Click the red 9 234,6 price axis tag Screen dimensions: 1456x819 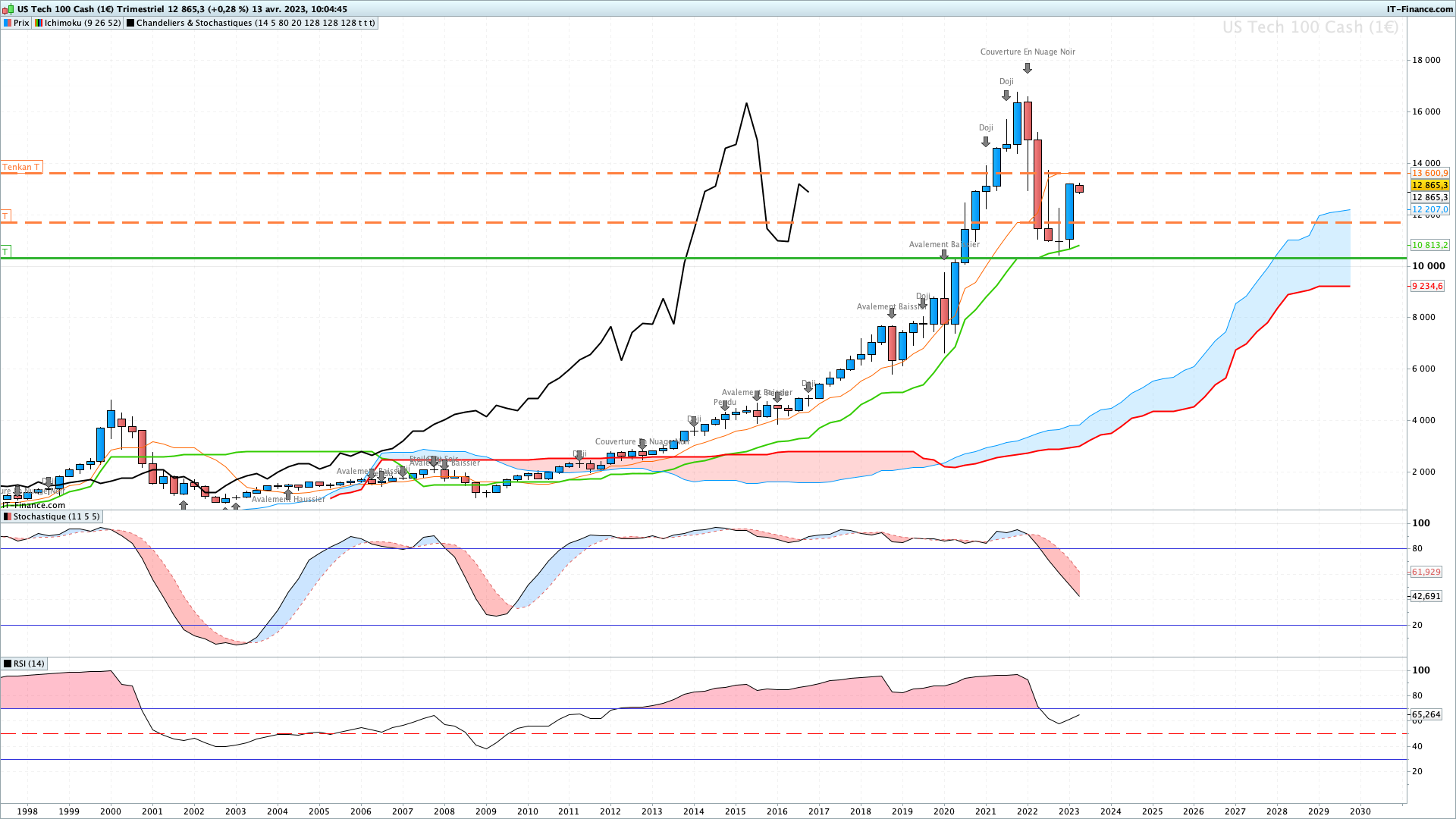point(1427,286)
